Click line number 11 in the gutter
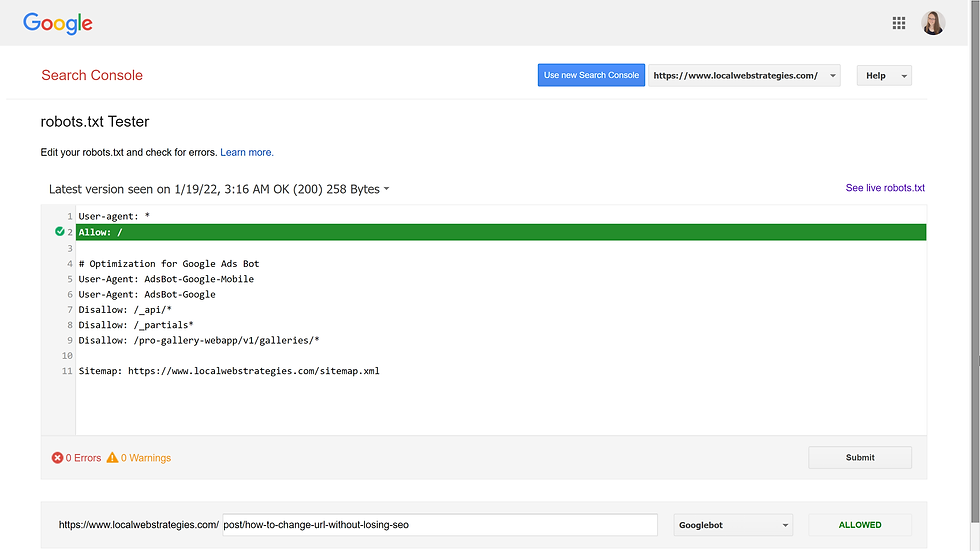 [x=67, y=371]
